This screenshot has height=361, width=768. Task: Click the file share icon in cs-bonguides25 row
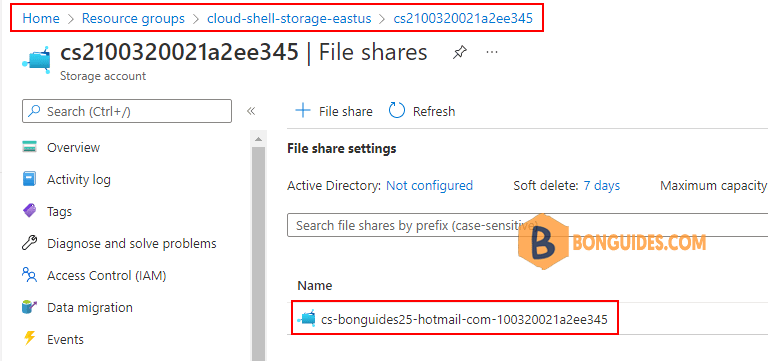click(307, 319)
